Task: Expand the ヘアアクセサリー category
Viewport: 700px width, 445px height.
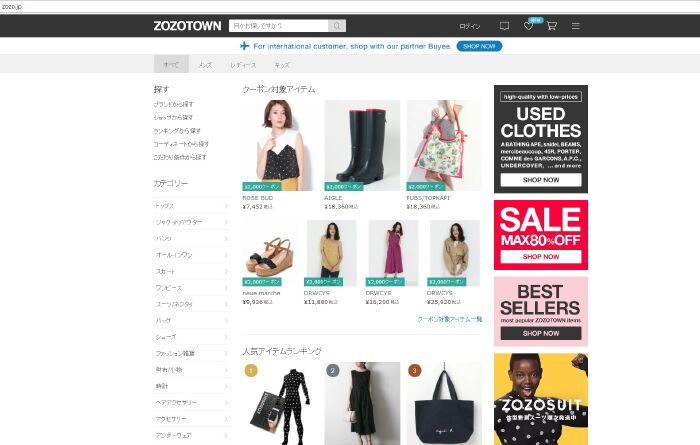Action: 192,402
